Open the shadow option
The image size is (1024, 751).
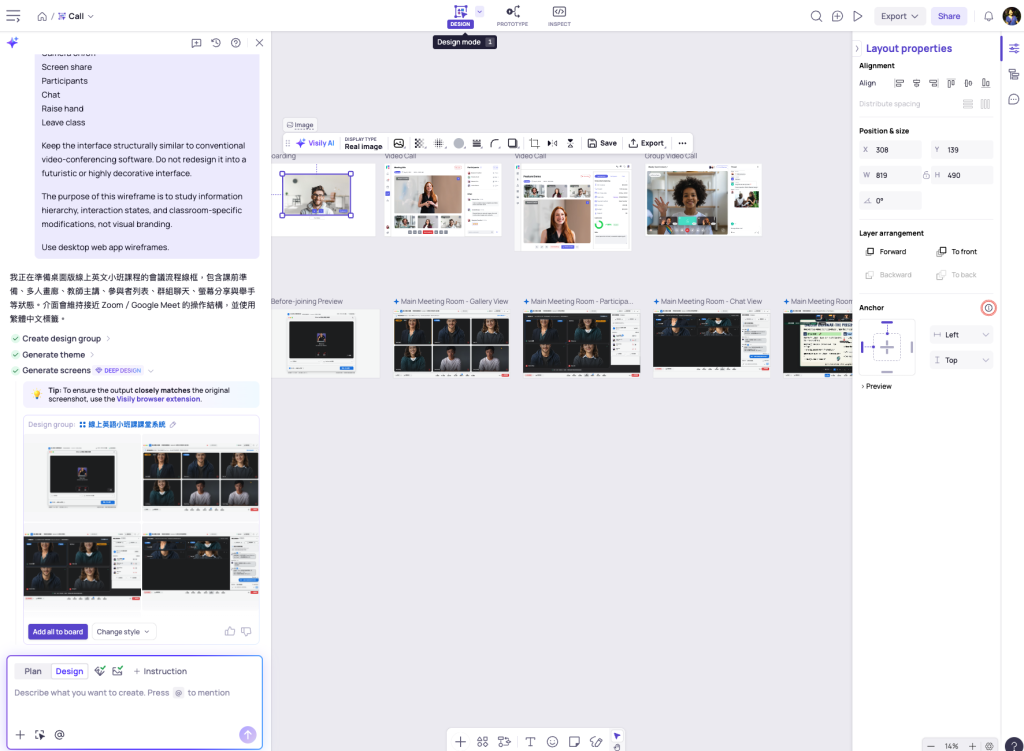point(513,143)
